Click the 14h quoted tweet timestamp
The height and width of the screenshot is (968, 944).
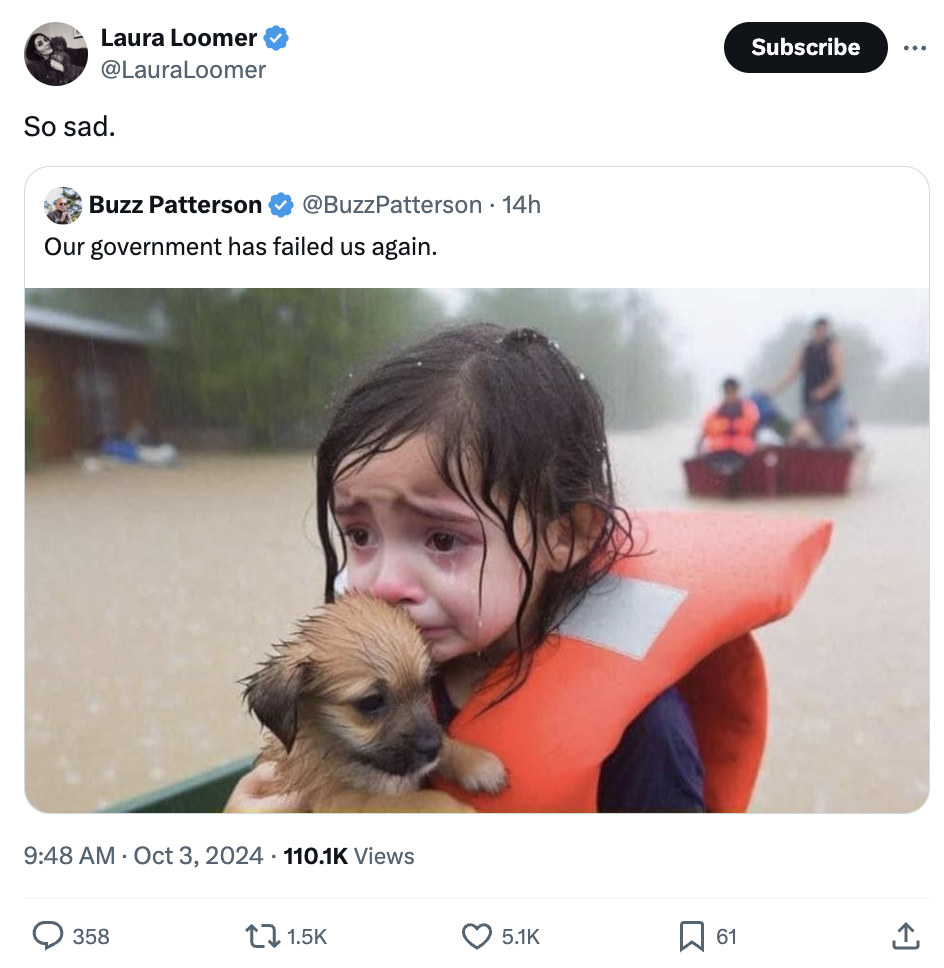(x=521, y=205)
